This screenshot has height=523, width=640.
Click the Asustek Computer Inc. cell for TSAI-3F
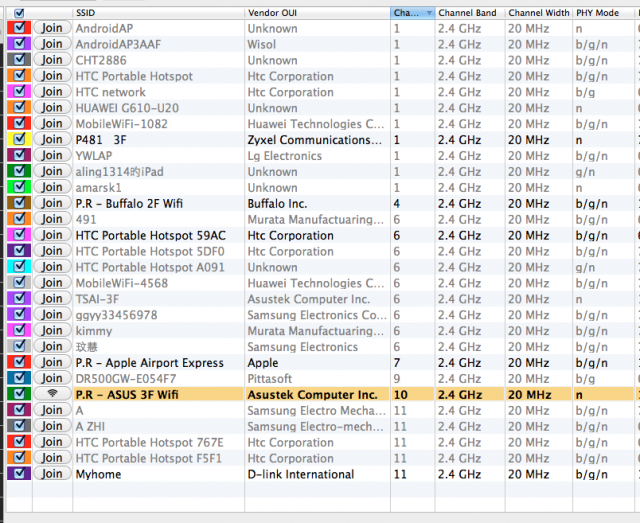[x=309, y=299]
